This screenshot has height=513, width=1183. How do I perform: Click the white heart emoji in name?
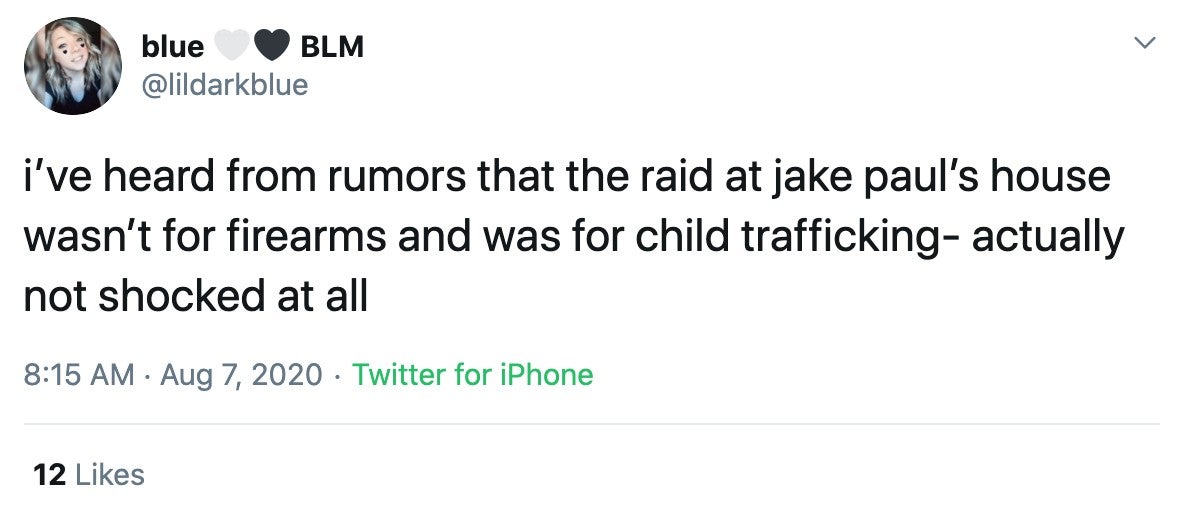tap(232, 47)
